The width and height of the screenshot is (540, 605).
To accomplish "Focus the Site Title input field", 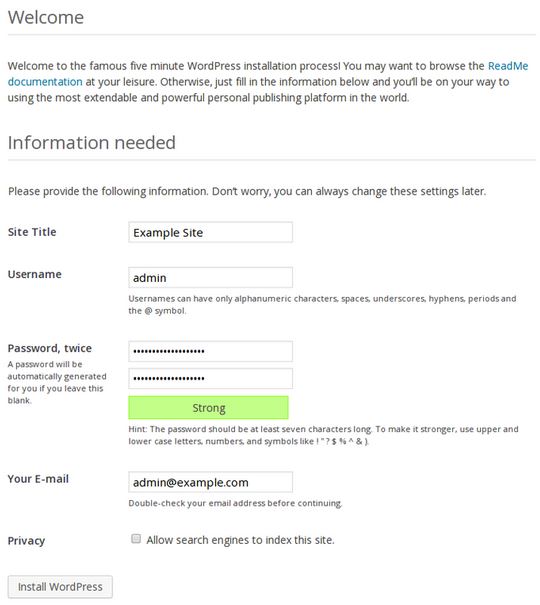I will pyautogui.click(x=211, y=232).
